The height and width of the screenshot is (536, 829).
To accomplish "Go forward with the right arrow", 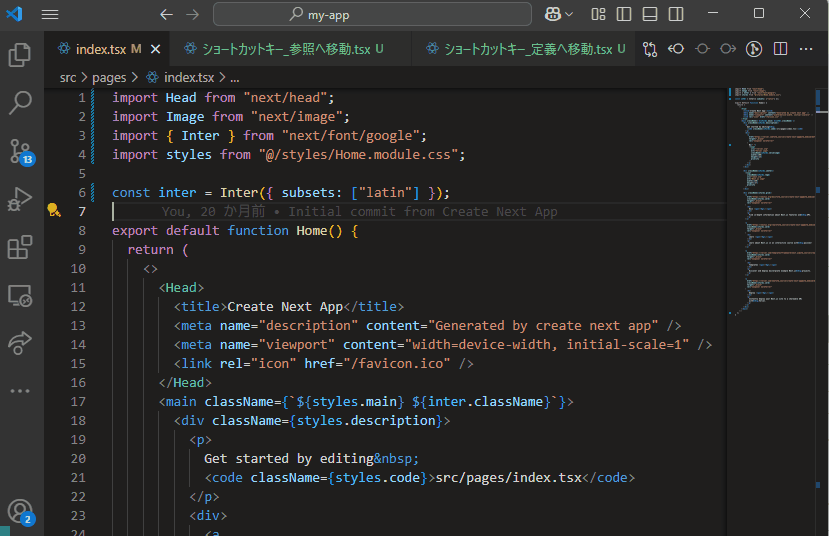I will (192, 14).
